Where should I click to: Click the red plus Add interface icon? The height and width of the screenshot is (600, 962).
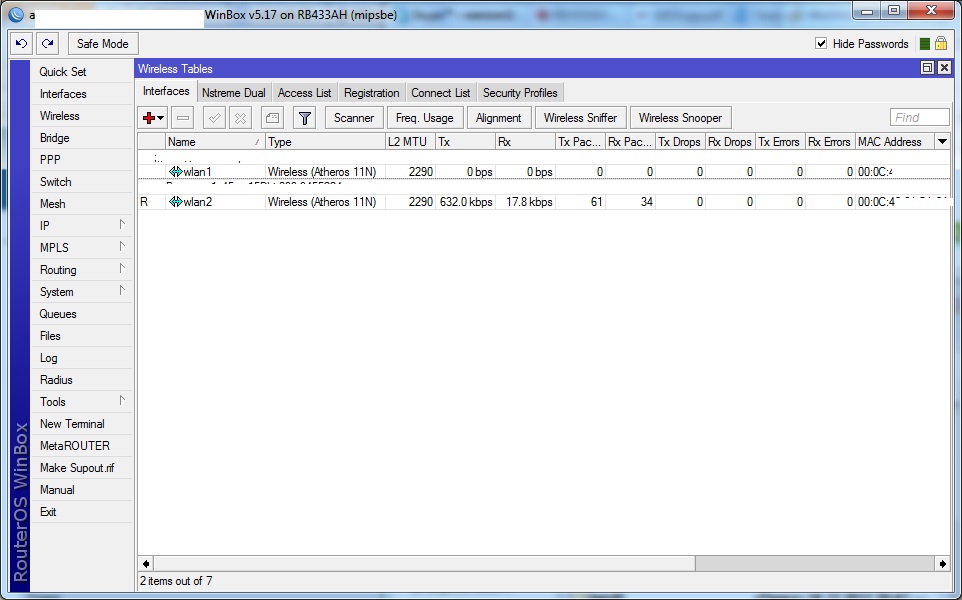click(x=150, y=118)
